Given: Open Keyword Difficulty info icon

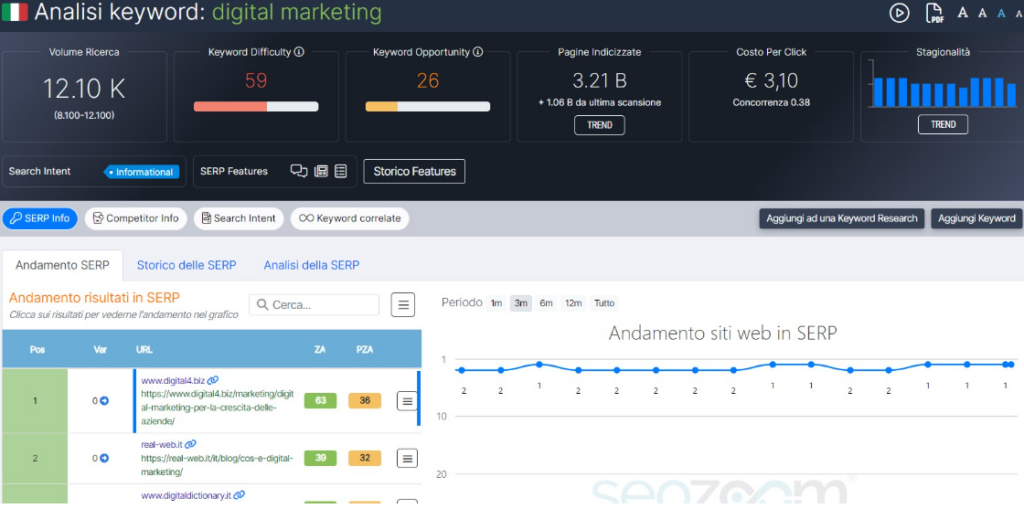Looking at the screenshot, I should tap(299, 52).
